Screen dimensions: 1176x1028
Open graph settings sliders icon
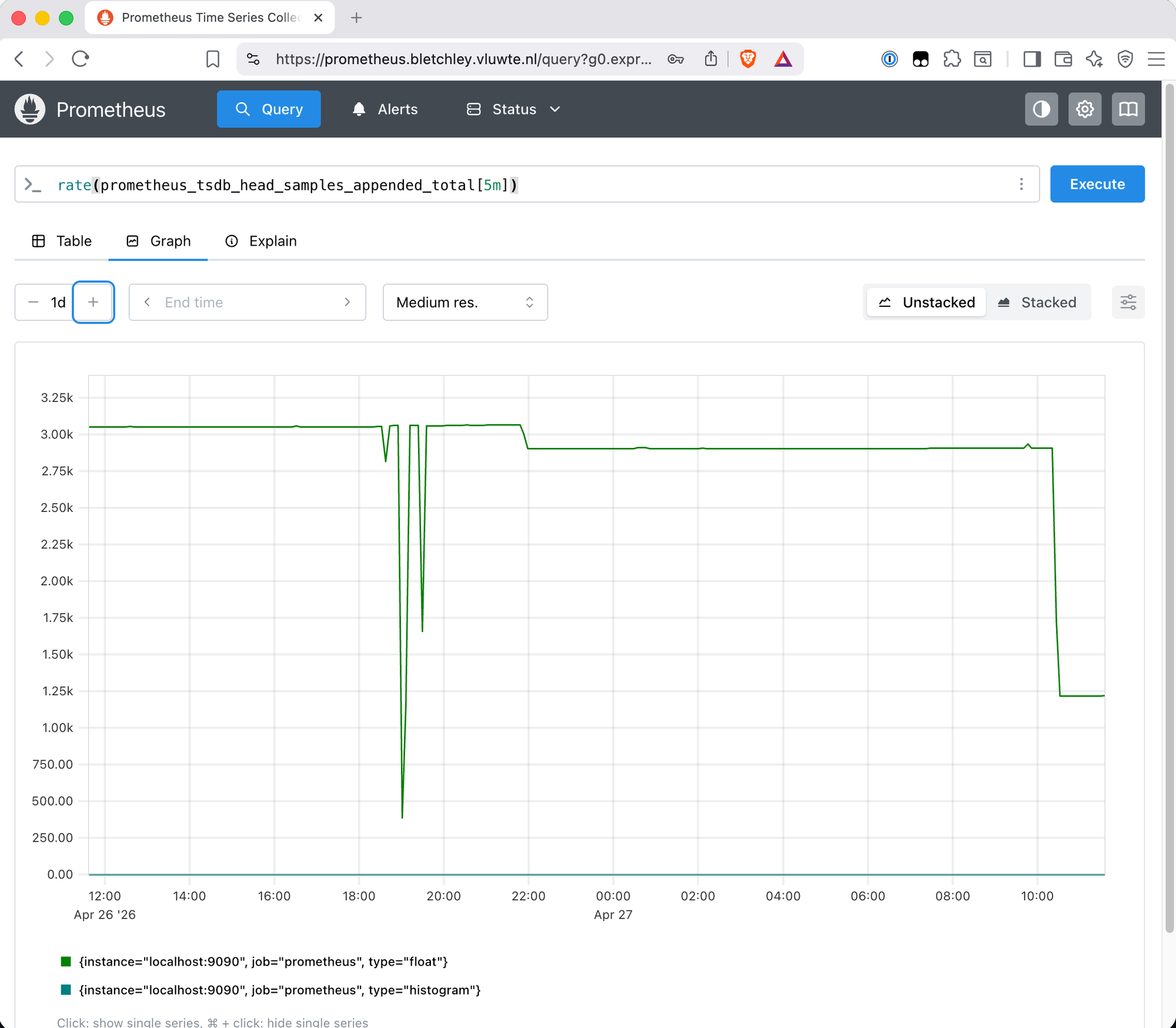click(x=1128, y=302)
